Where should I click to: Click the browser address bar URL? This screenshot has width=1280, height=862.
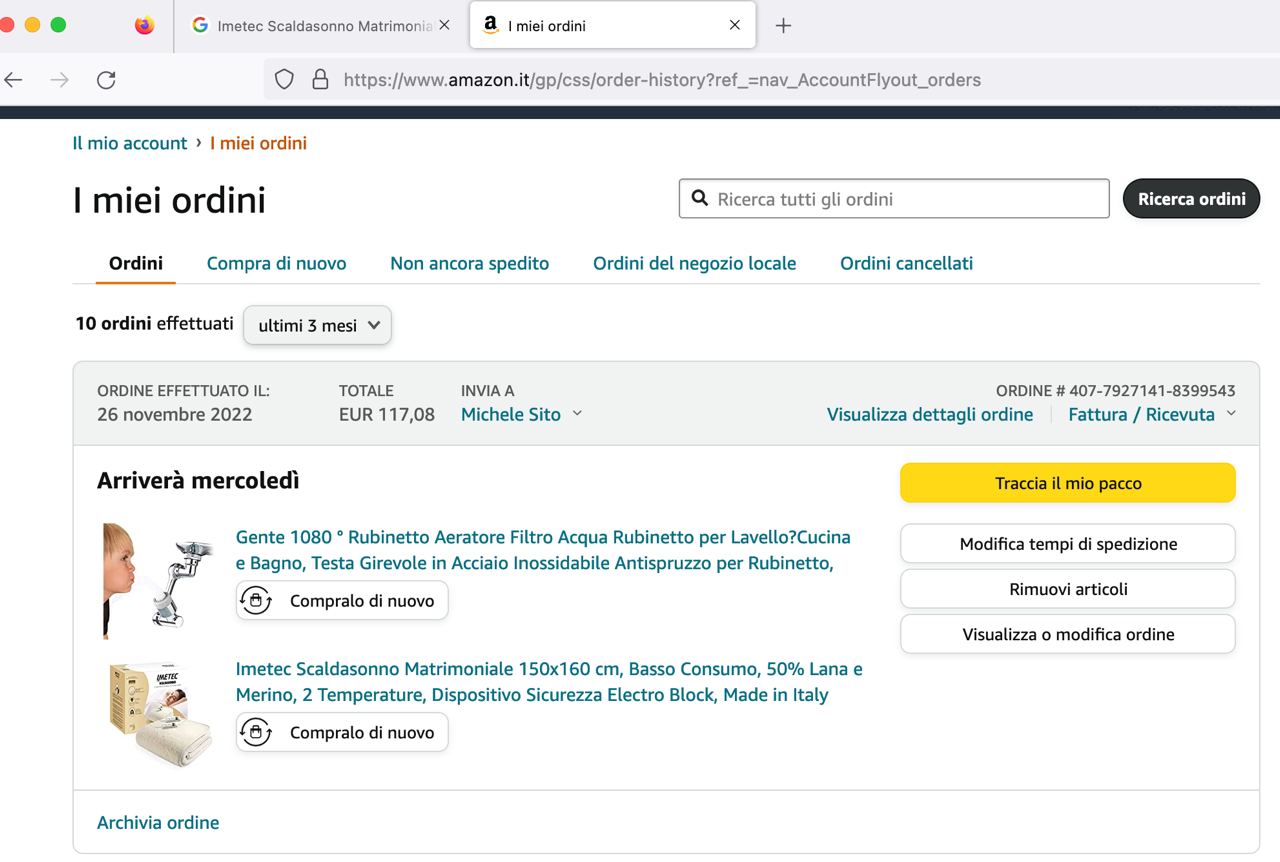pyautogui.click(x=662, y=80)
